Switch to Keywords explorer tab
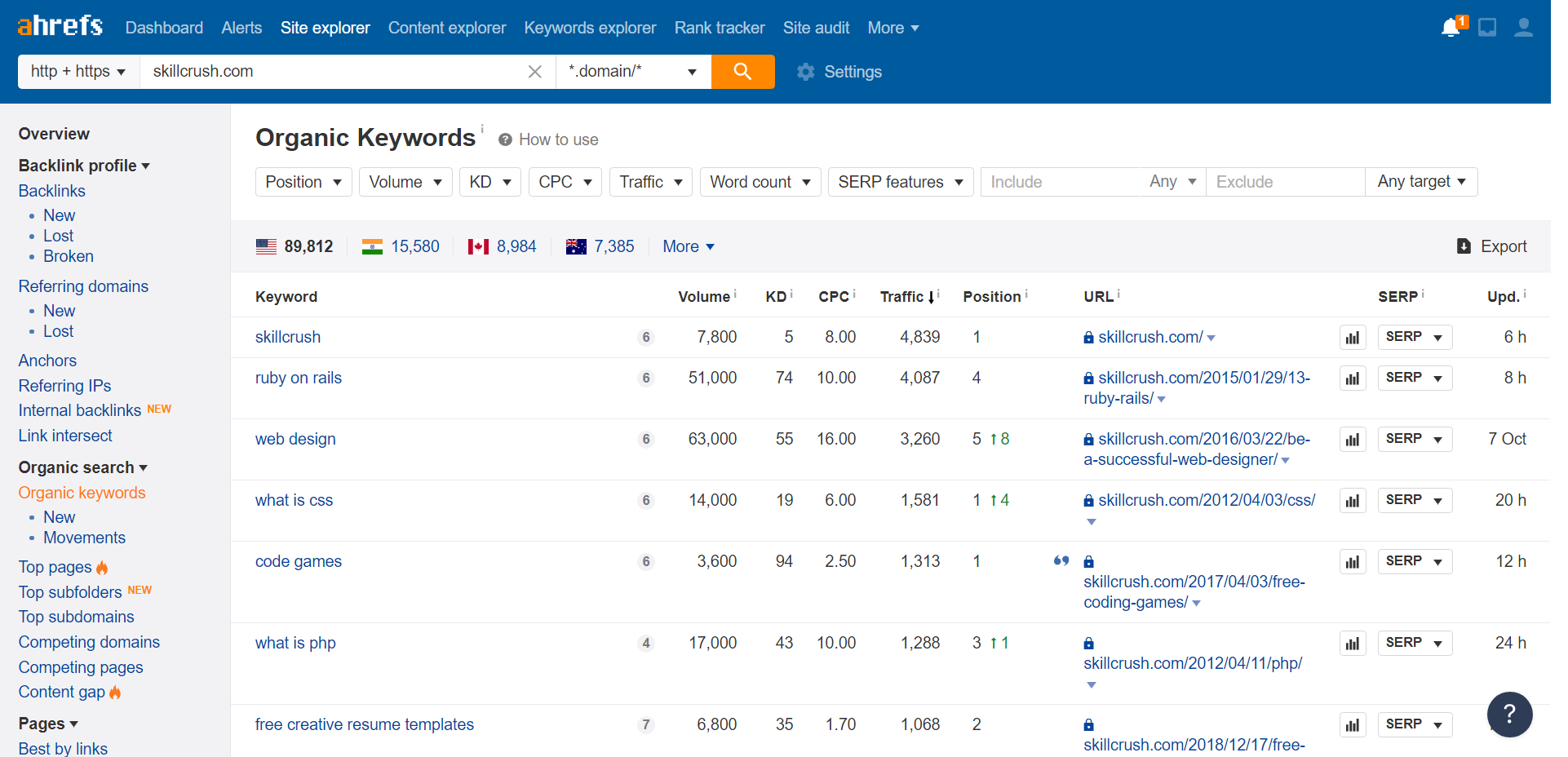The image size is (1568, 757). tap(590, 28)
